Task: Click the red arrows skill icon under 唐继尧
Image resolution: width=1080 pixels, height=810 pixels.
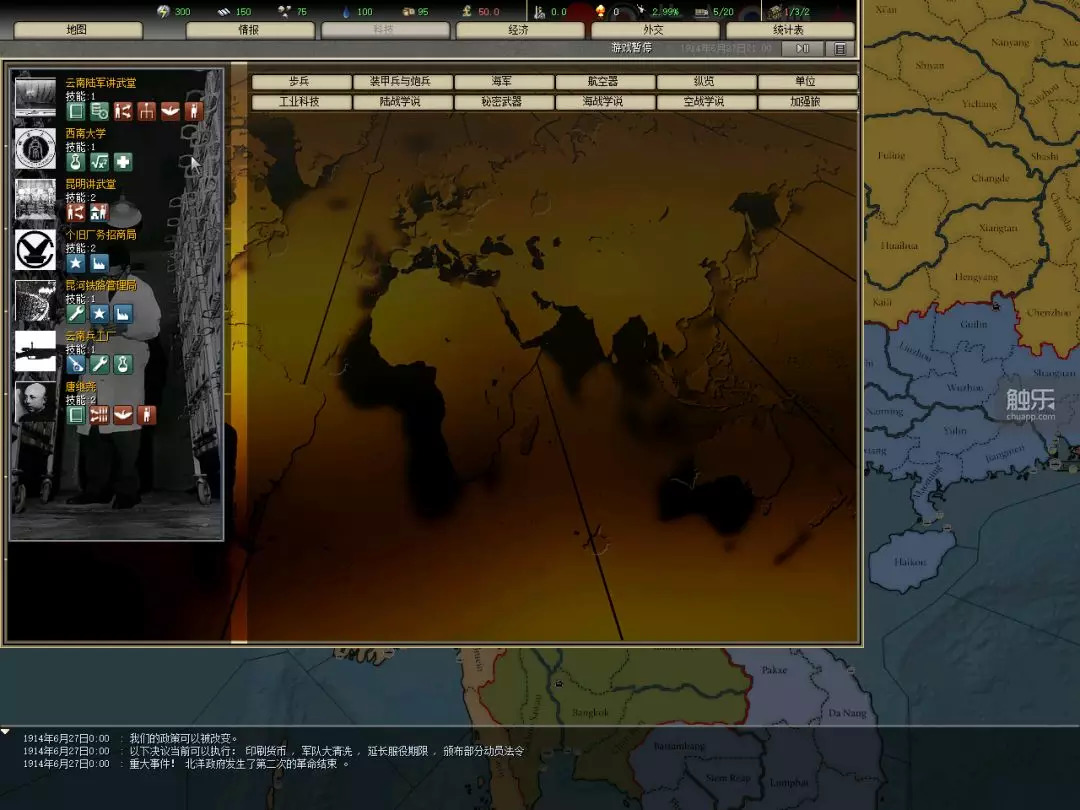Action: [99, 415]
